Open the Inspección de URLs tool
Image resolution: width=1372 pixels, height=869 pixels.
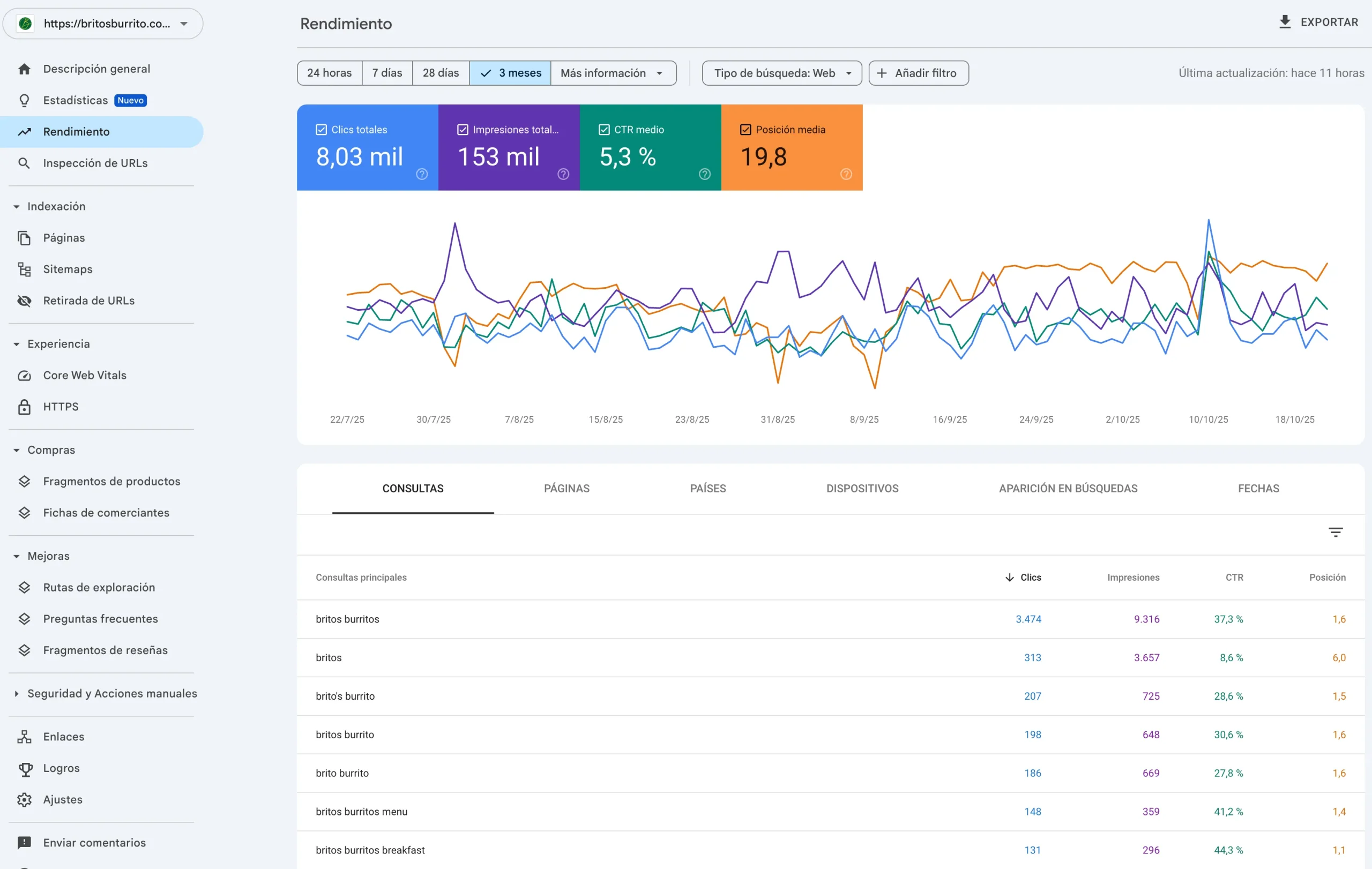point(95,163)
